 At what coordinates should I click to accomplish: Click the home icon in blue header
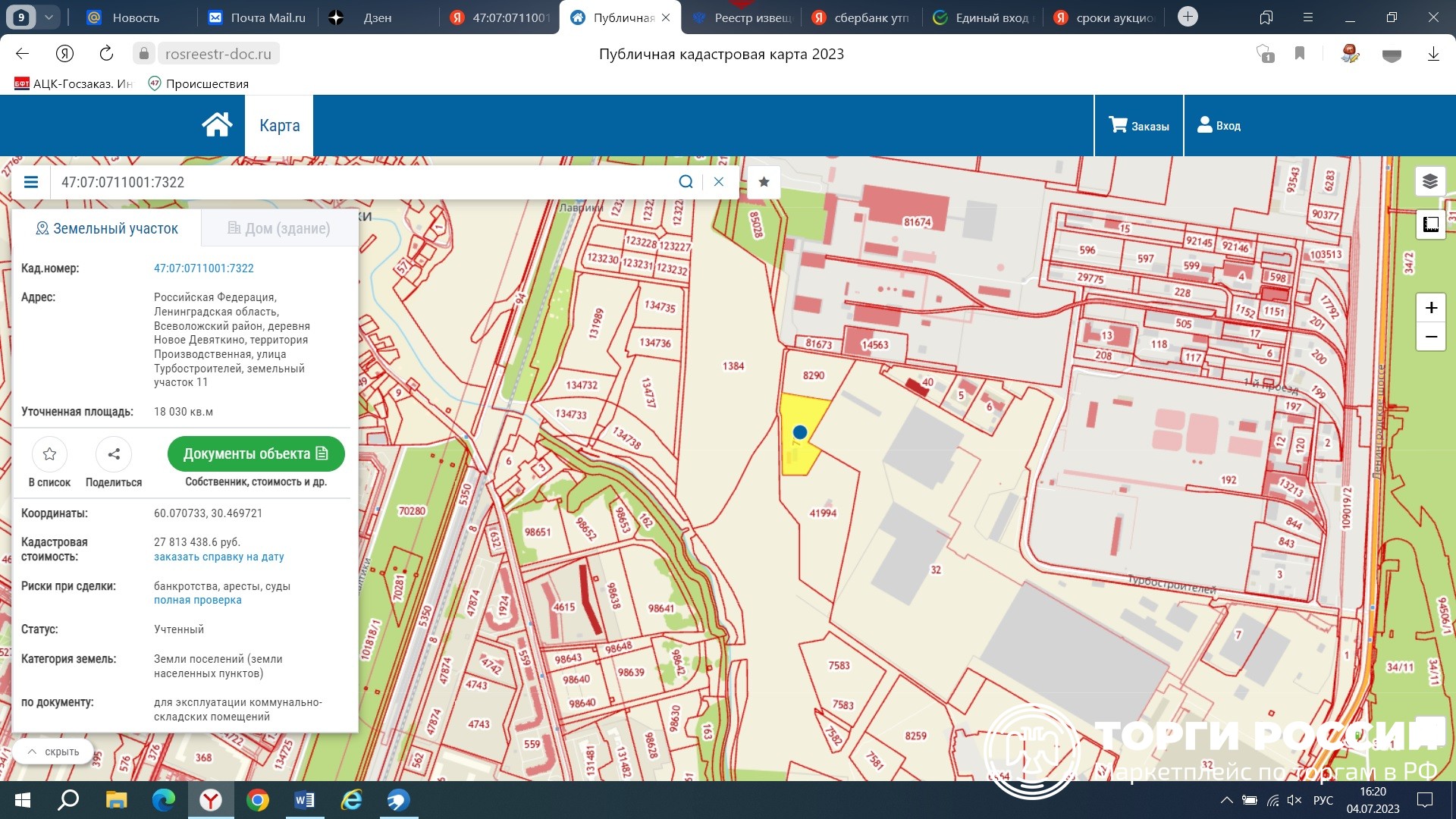pyautogui.click(x=217, y=125)
